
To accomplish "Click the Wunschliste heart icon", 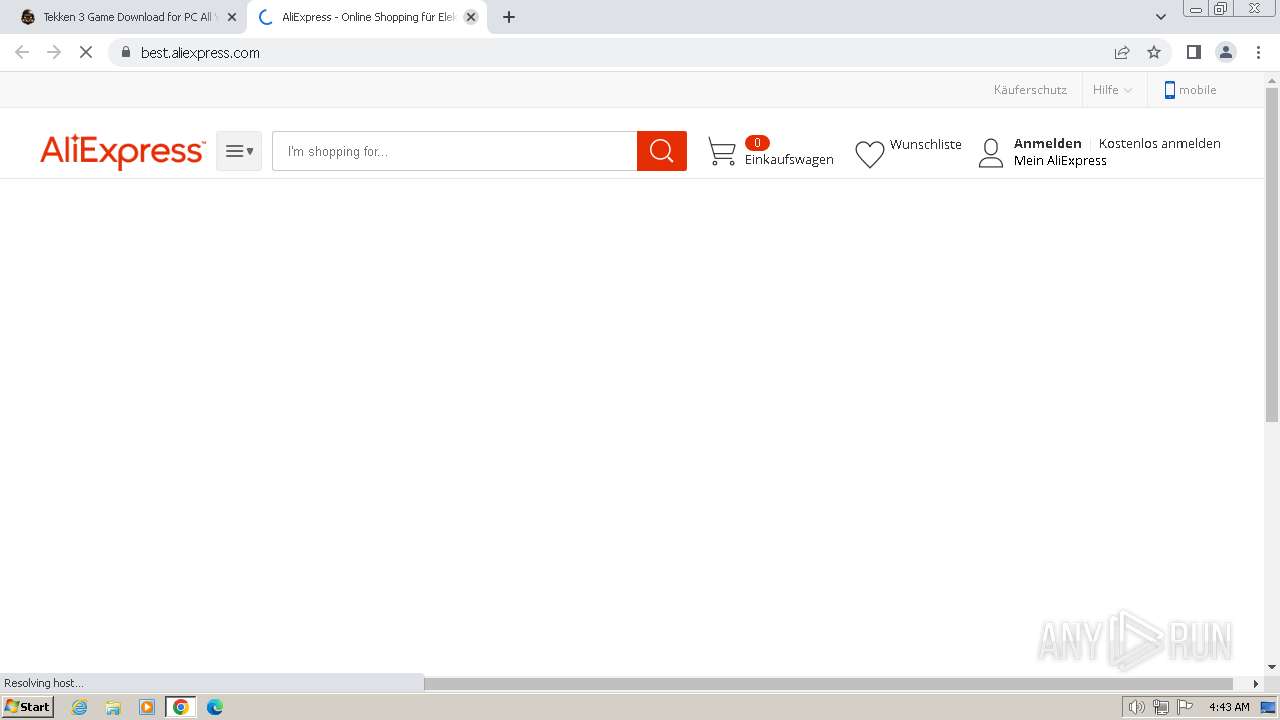I will click(x=870, y=154).
